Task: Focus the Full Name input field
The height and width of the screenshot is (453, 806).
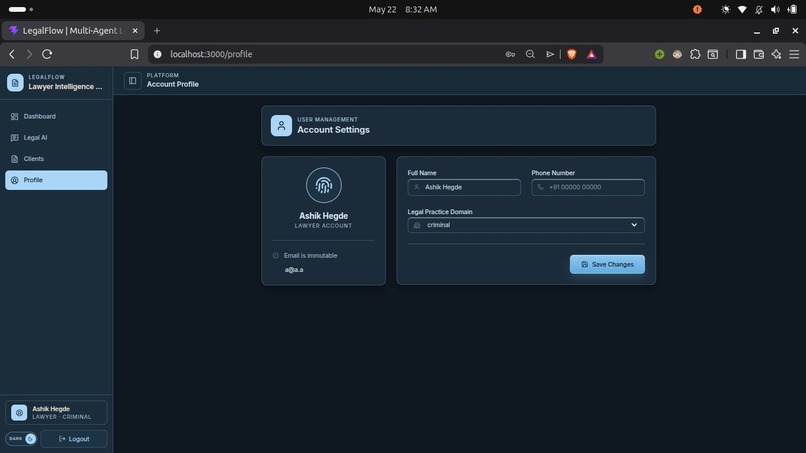Action: (x=464, y=187)
